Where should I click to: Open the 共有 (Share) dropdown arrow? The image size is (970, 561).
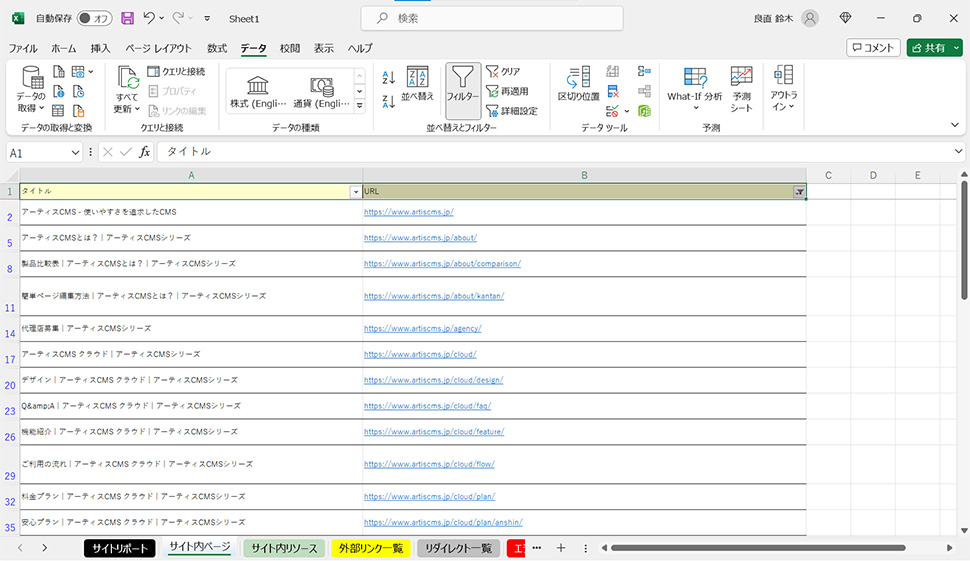tap(956, 48)
